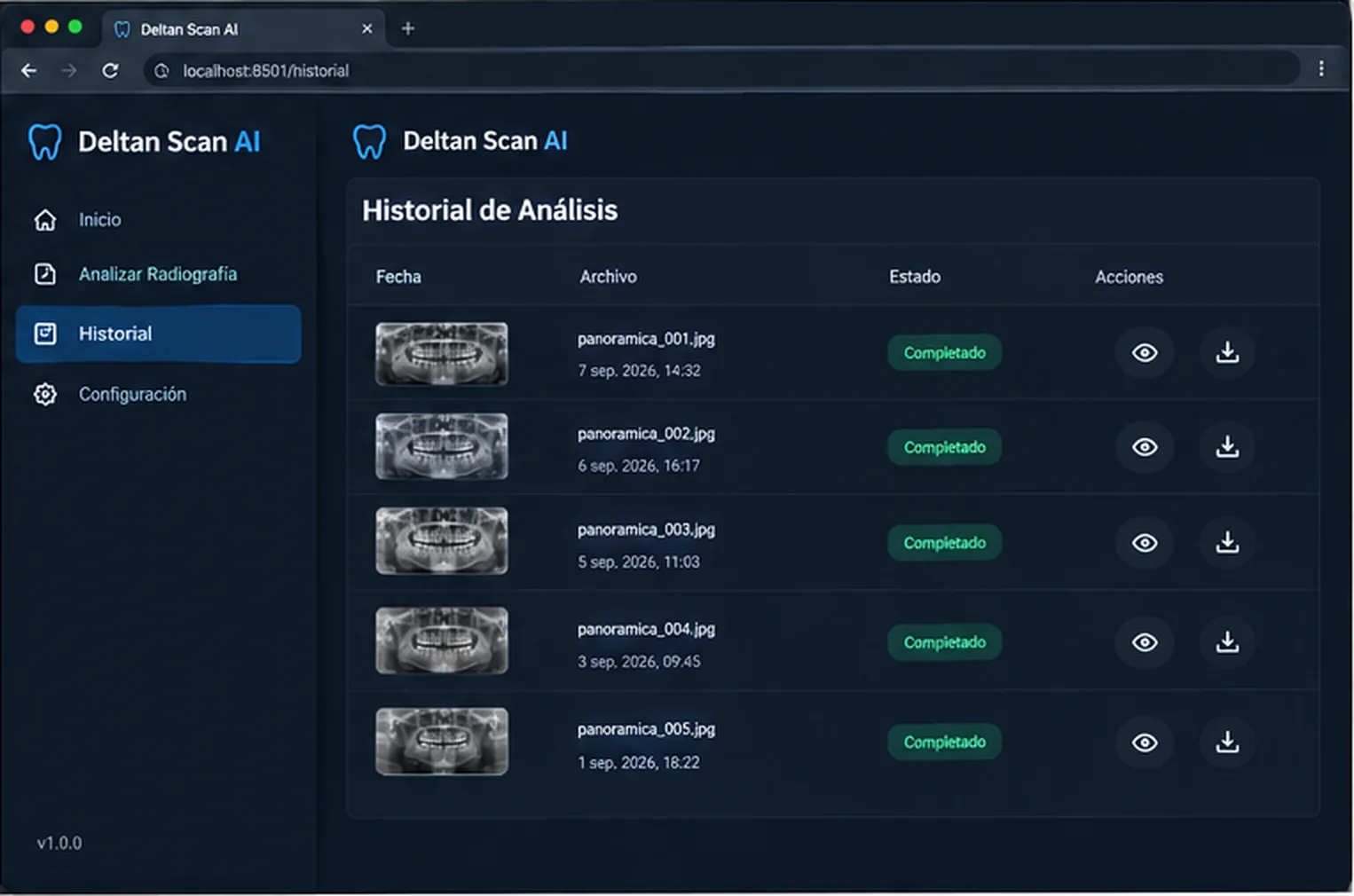Click the document icon beside Analizar Radiografía
Screen dimensions: 1354x896
45,274
